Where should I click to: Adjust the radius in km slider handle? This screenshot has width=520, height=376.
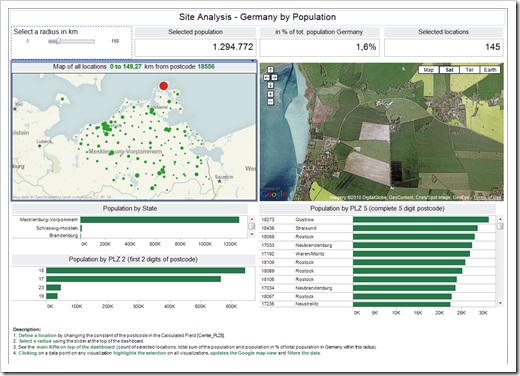tap(58, 41)
